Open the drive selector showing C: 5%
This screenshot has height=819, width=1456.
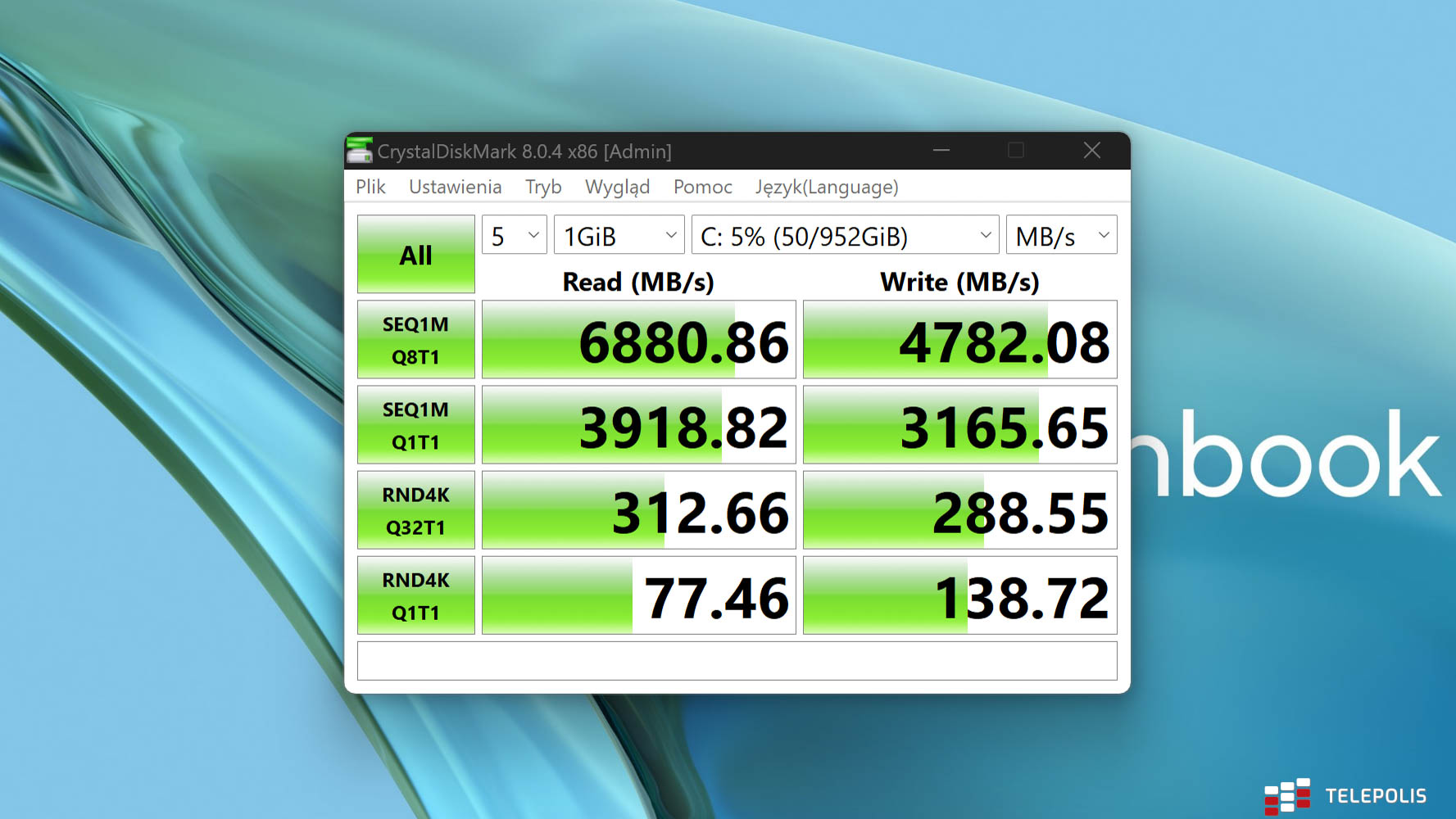pos(845,236)
